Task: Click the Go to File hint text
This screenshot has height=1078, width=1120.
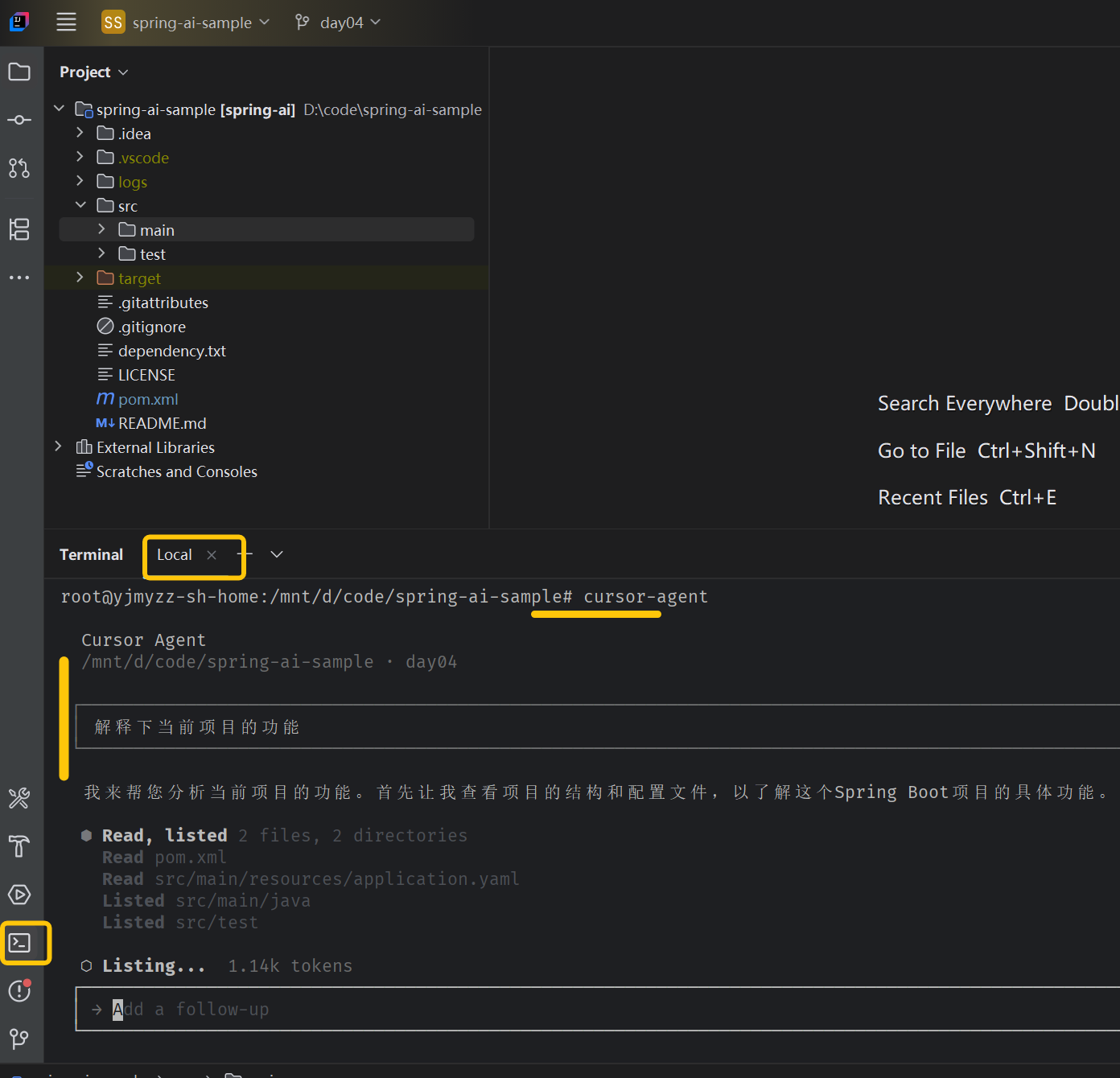Action: click(x=921, y=451)
